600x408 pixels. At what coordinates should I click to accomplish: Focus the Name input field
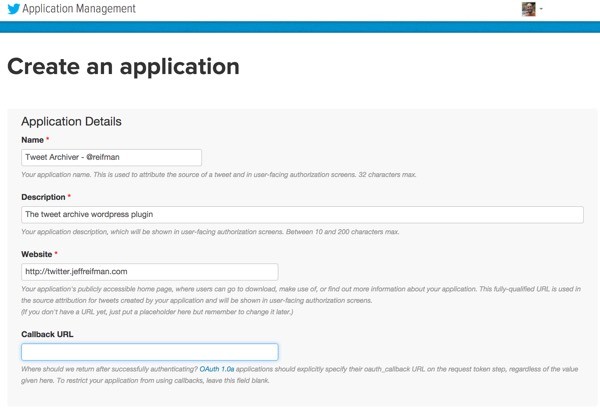111,157
